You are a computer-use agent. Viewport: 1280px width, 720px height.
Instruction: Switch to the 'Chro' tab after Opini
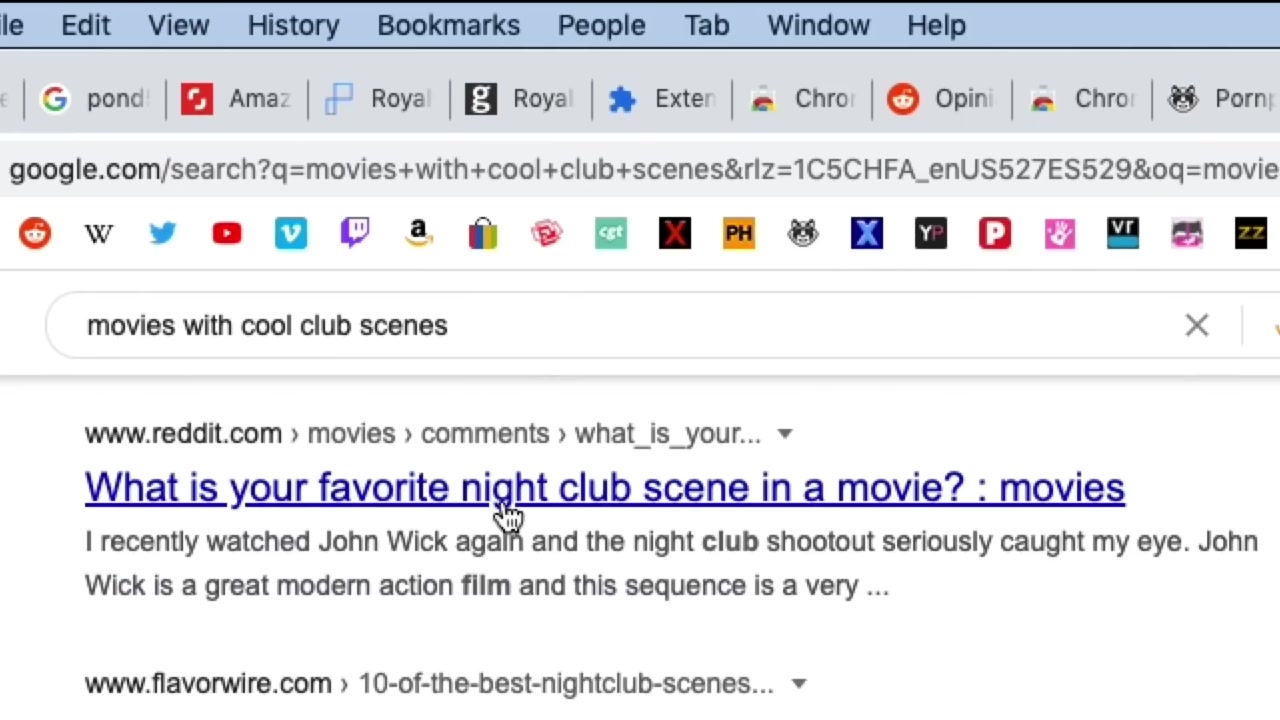coord(1083,99)
